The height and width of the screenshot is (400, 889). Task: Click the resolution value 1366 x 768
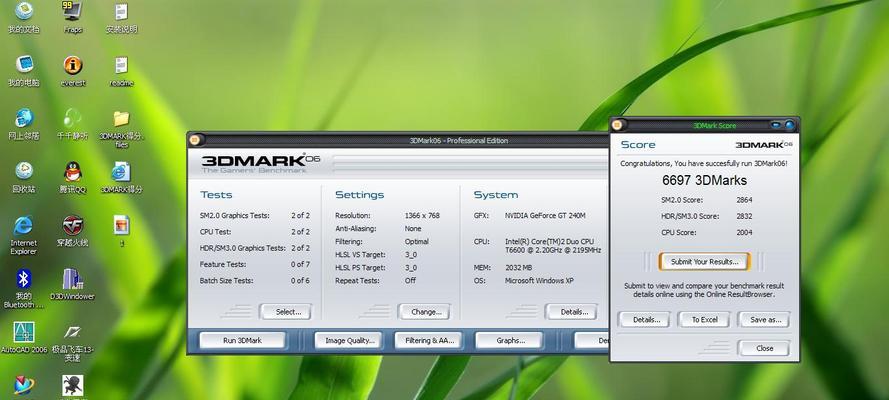422,215
